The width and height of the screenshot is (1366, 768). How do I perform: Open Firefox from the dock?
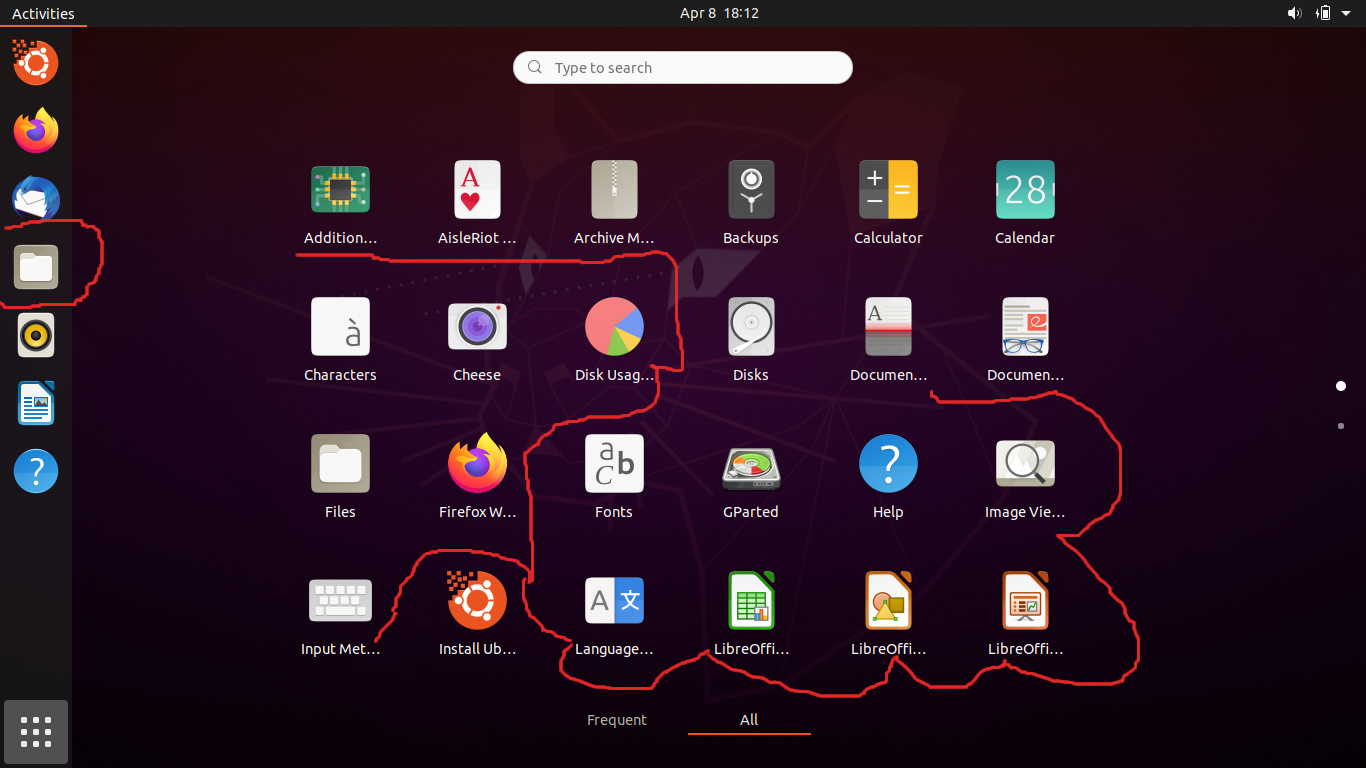tap(36, 131)
